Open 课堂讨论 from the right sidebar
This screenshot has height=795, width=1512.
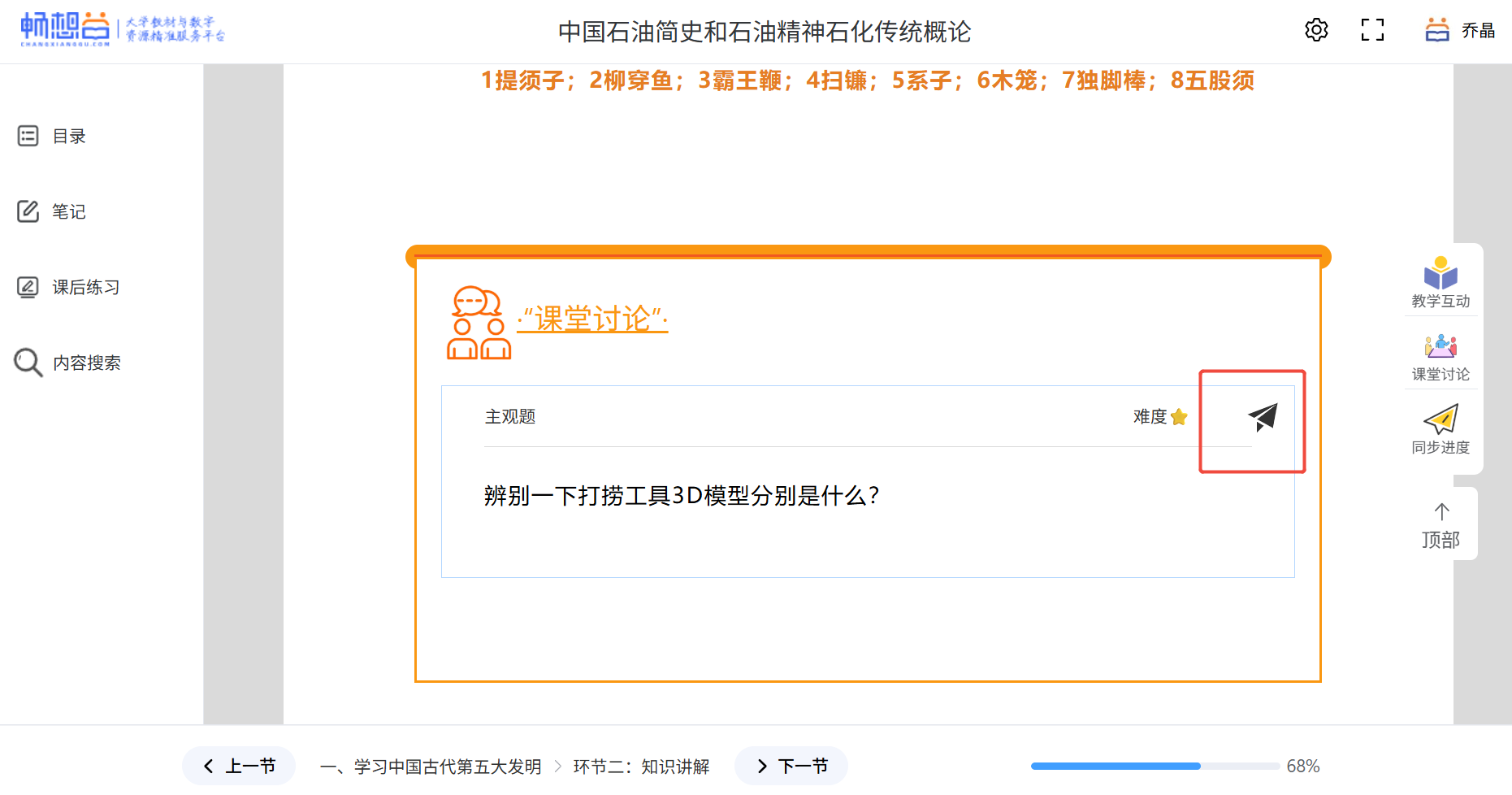pos(1441,357)
